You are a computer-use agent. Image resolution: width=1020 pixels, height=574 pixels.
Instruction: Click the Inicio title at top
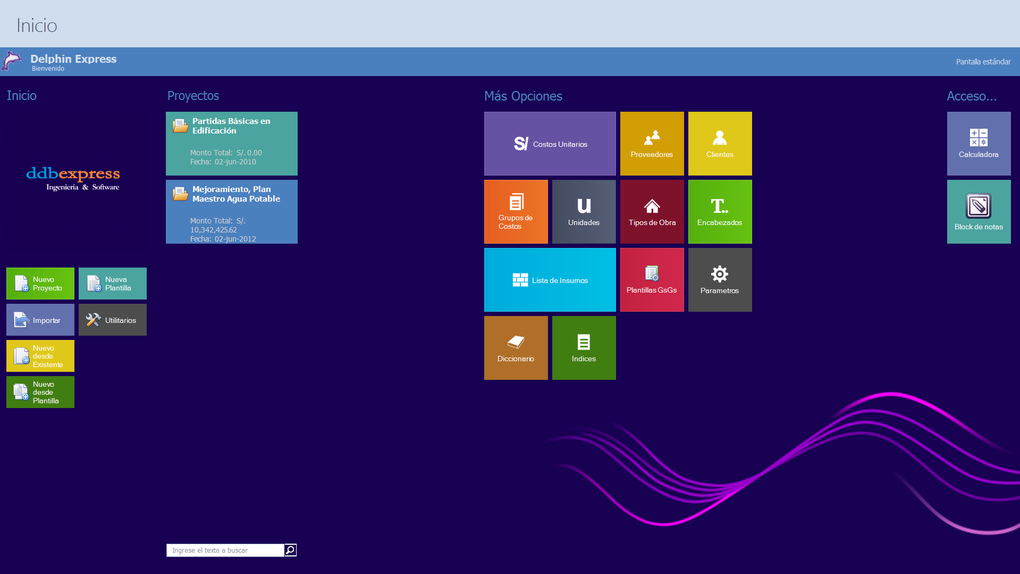click(x=36, y=25)
